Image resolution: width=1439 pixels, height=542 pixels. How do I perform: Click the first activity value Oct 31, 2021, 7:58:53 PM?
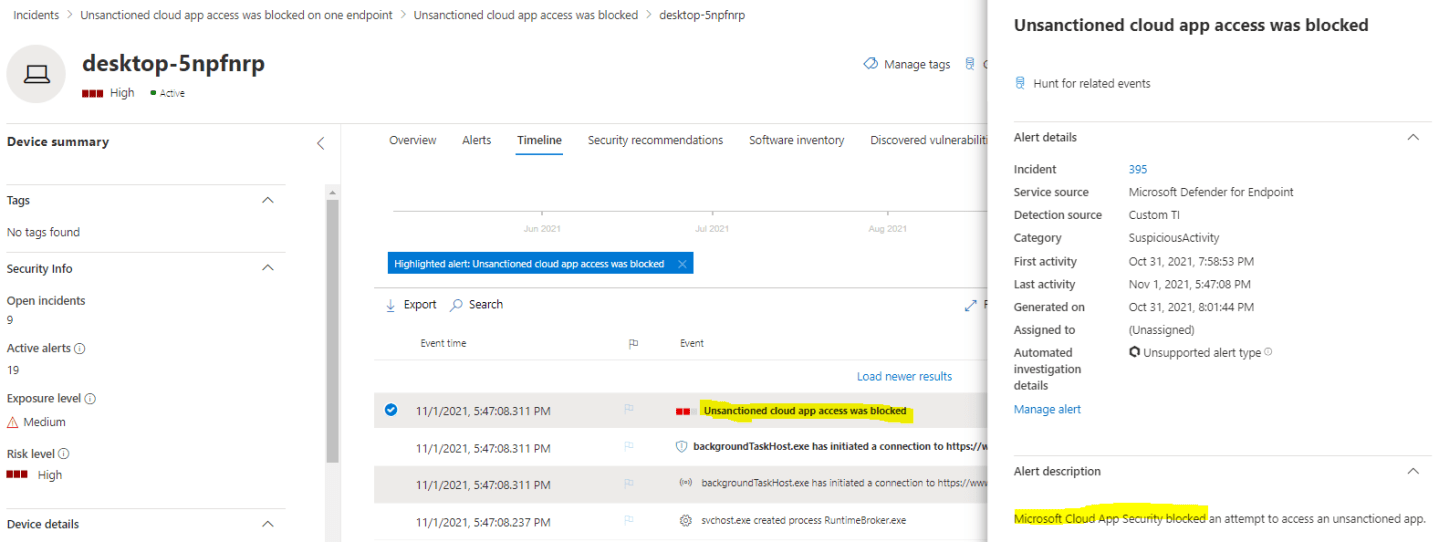1191,261
